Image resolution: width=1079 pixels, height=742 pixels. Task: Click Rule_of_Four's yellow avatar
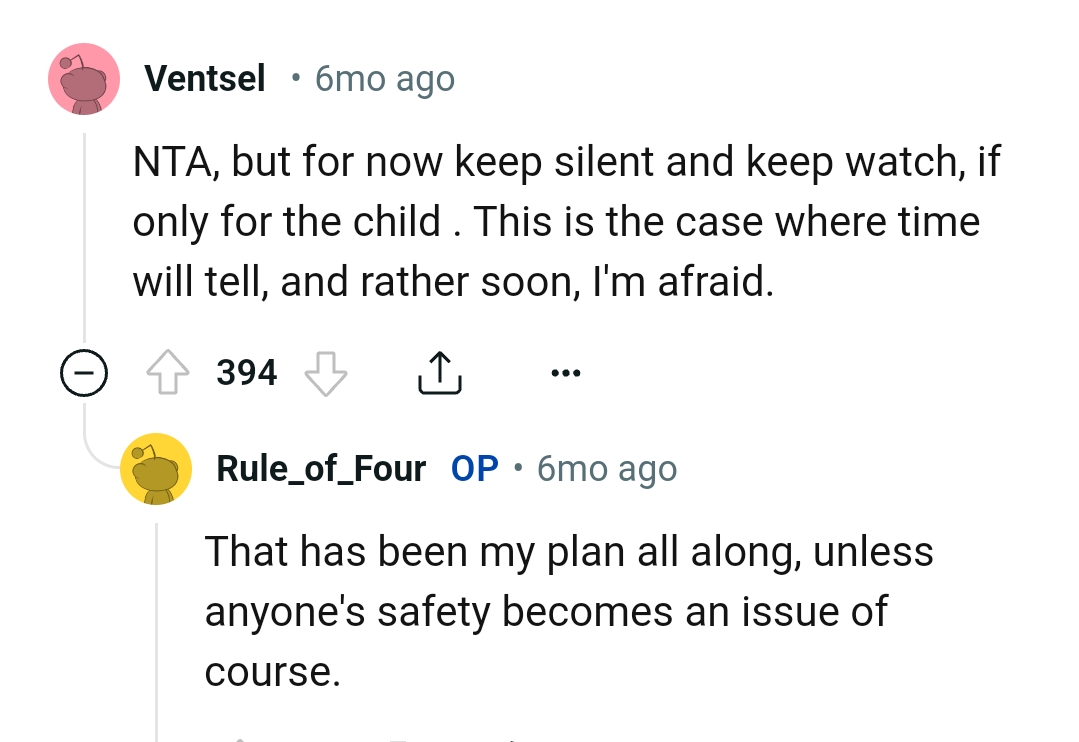point(156,468)
